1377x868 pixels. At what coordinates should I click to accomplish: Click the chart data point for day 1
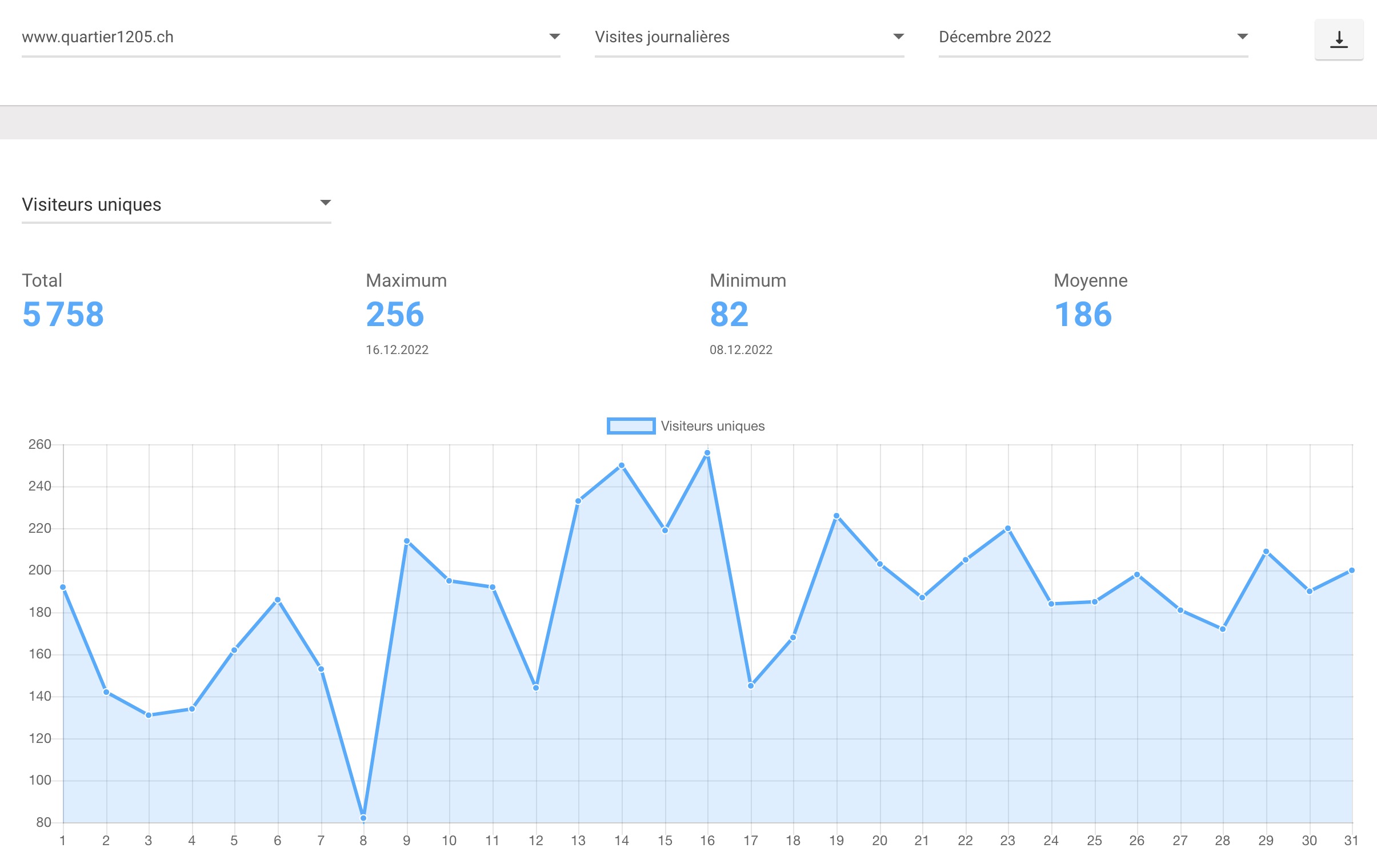pyautogui.click(x=63, y=587)
